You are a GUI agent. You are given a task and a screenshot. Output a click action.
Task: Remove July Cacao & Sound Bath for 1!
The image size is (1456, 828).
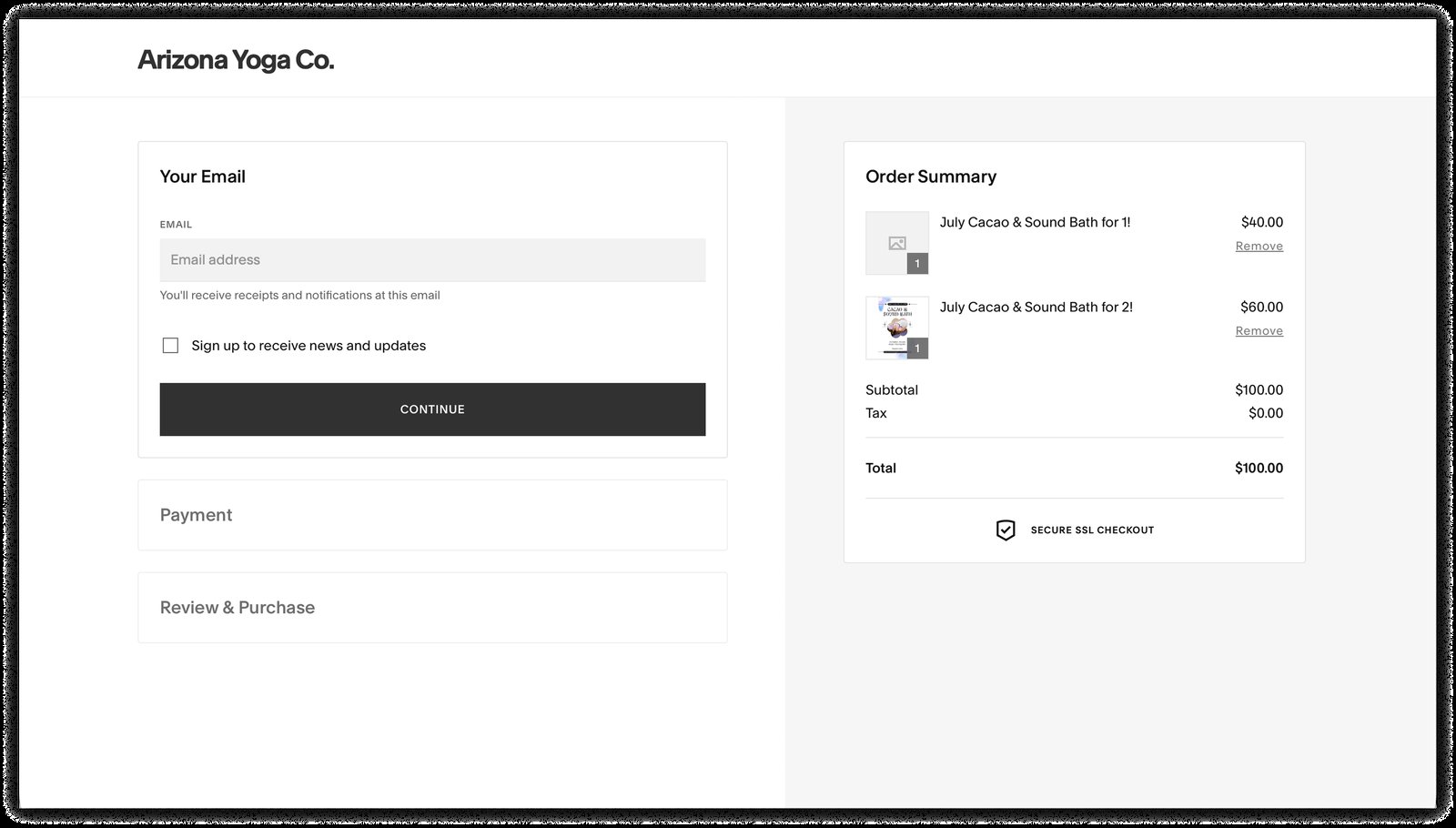1259,247
